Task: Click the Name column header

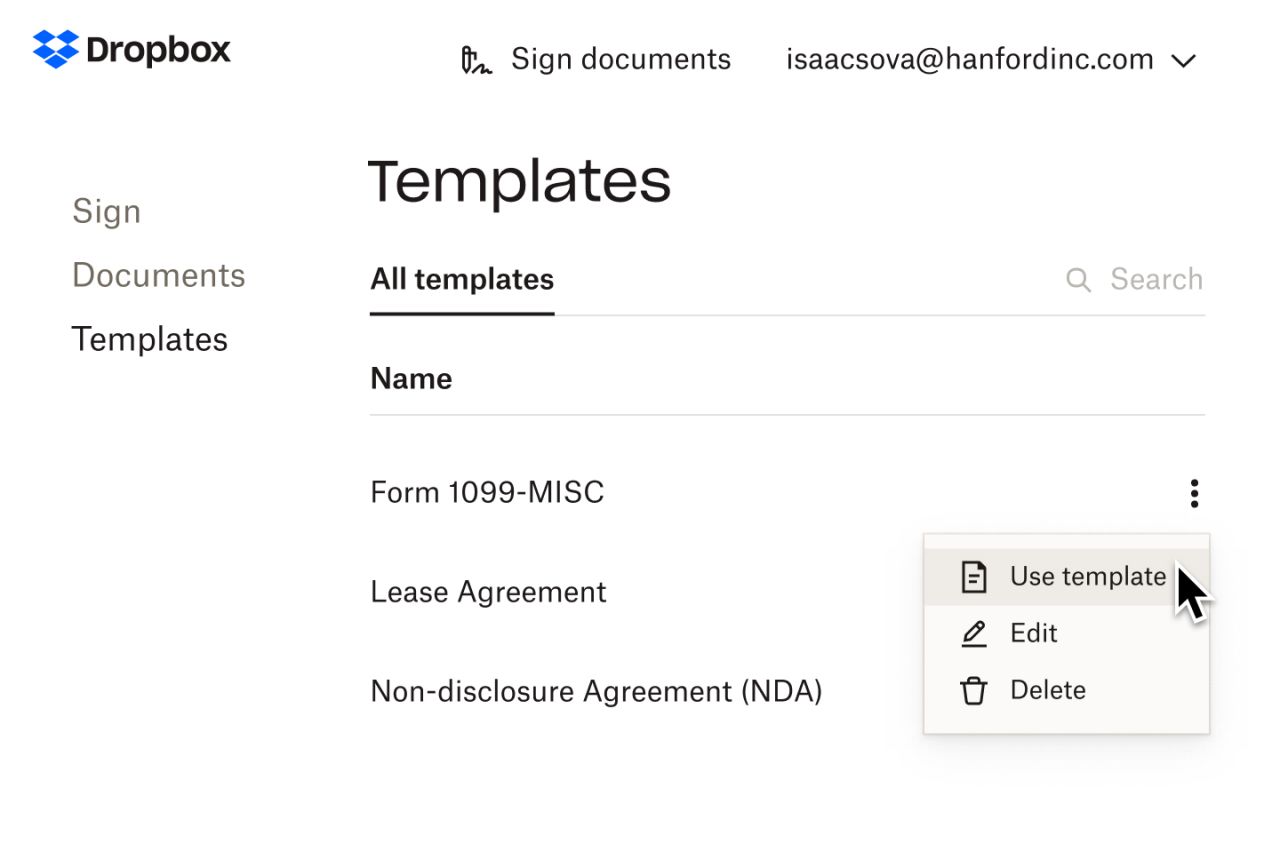Action: 410,378
